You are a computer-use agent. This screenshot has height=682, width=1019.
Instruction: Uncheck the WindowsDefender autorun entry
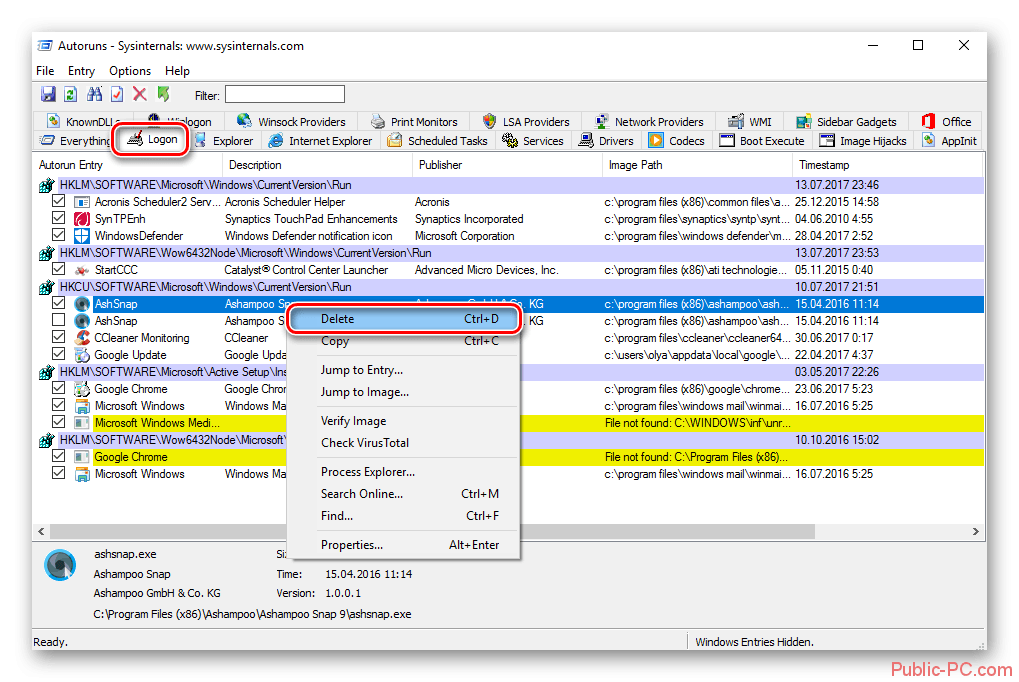pos(59,236)
